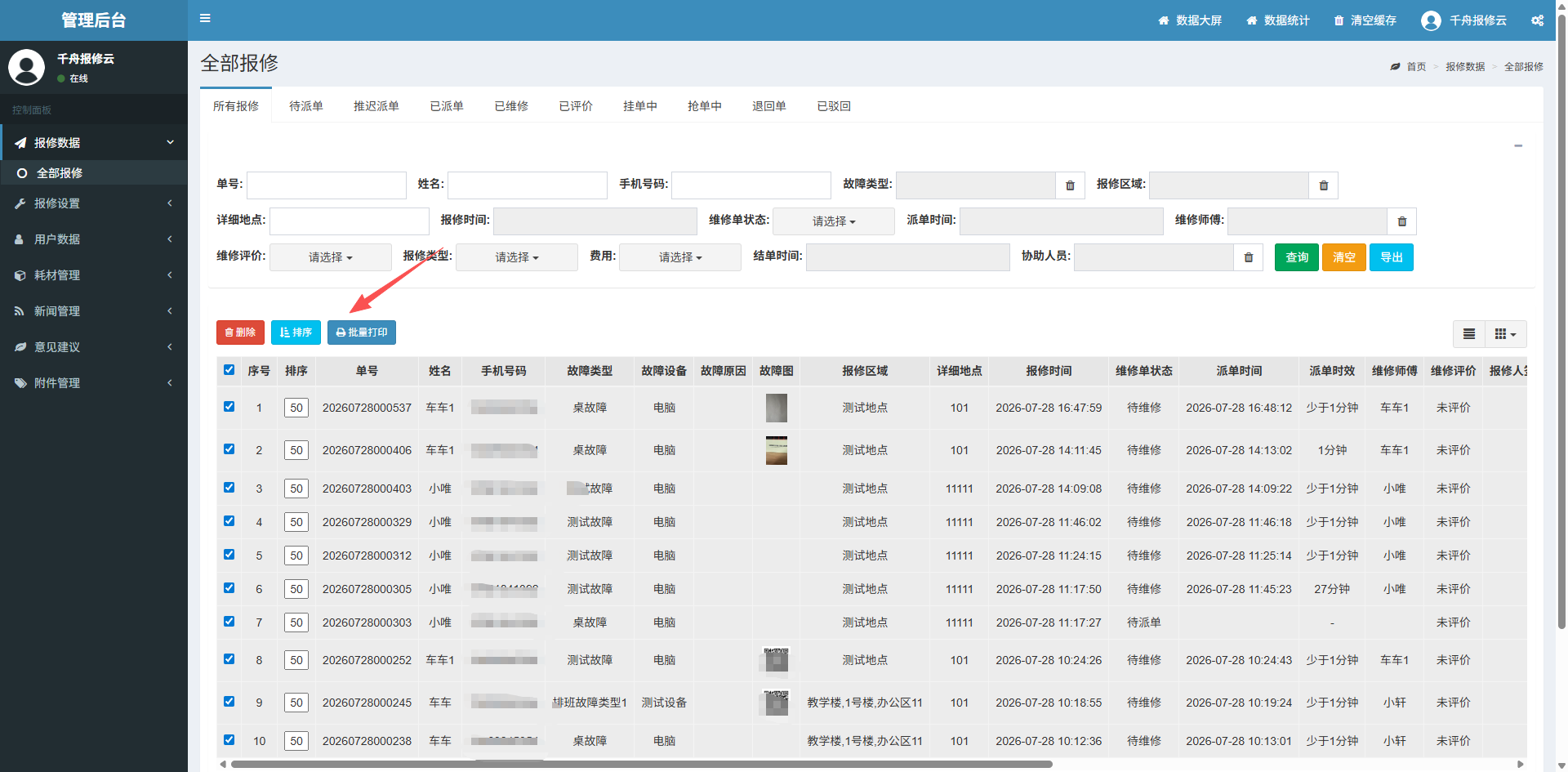
Task: Clear the 协助人员 field with trash icon
Action: [1249, 257]
